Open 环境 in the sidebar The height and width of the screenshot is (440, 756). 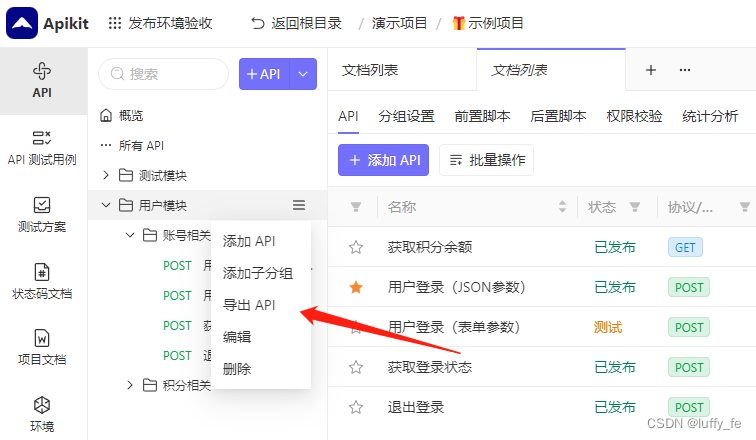[42, 414]
